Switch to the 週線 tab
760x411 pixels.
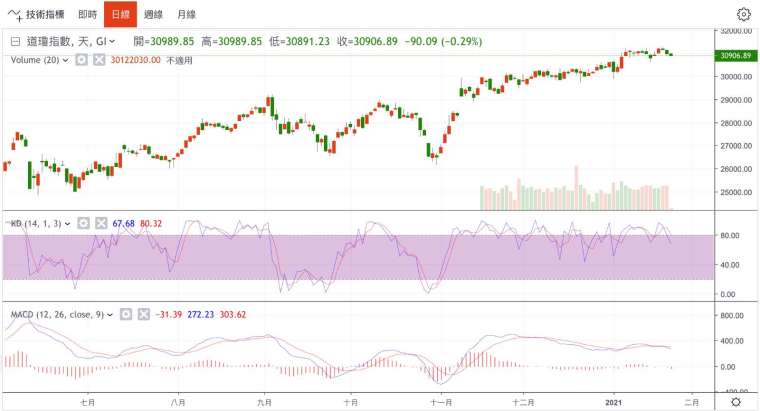[153, 15]
